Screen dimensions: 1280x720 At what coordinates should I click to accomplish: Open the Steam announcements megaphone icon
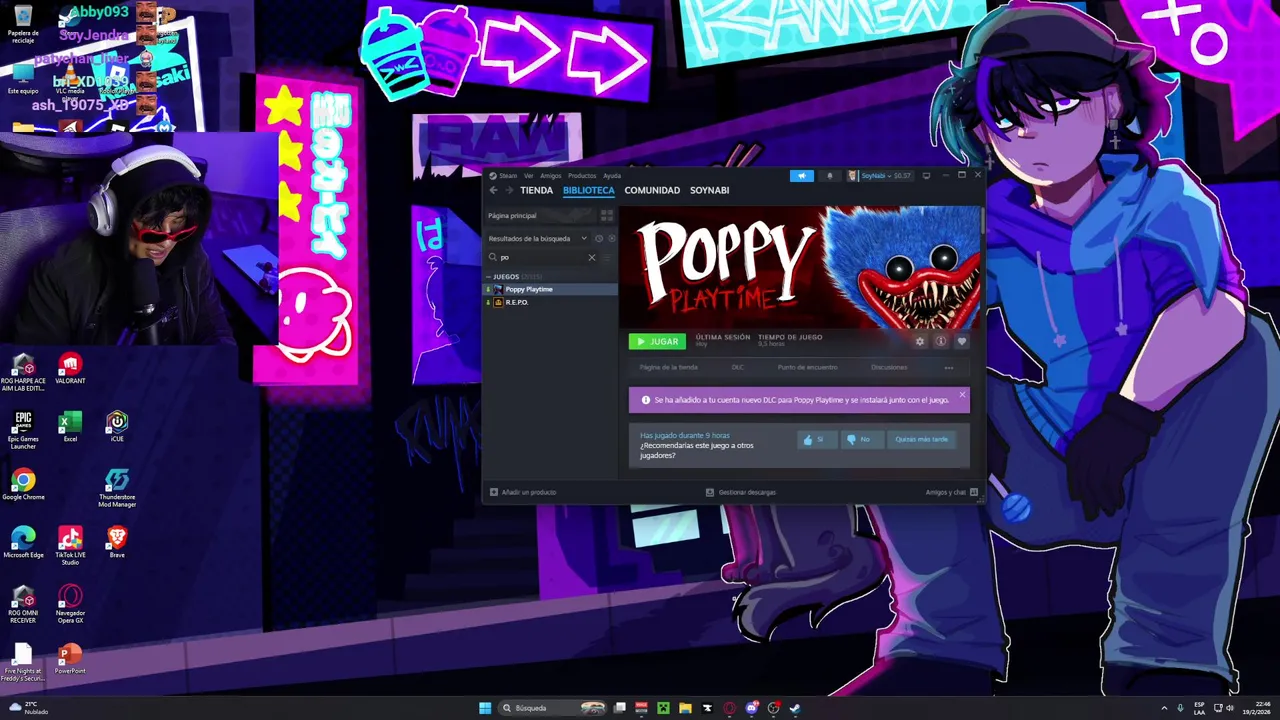(802, 175)
